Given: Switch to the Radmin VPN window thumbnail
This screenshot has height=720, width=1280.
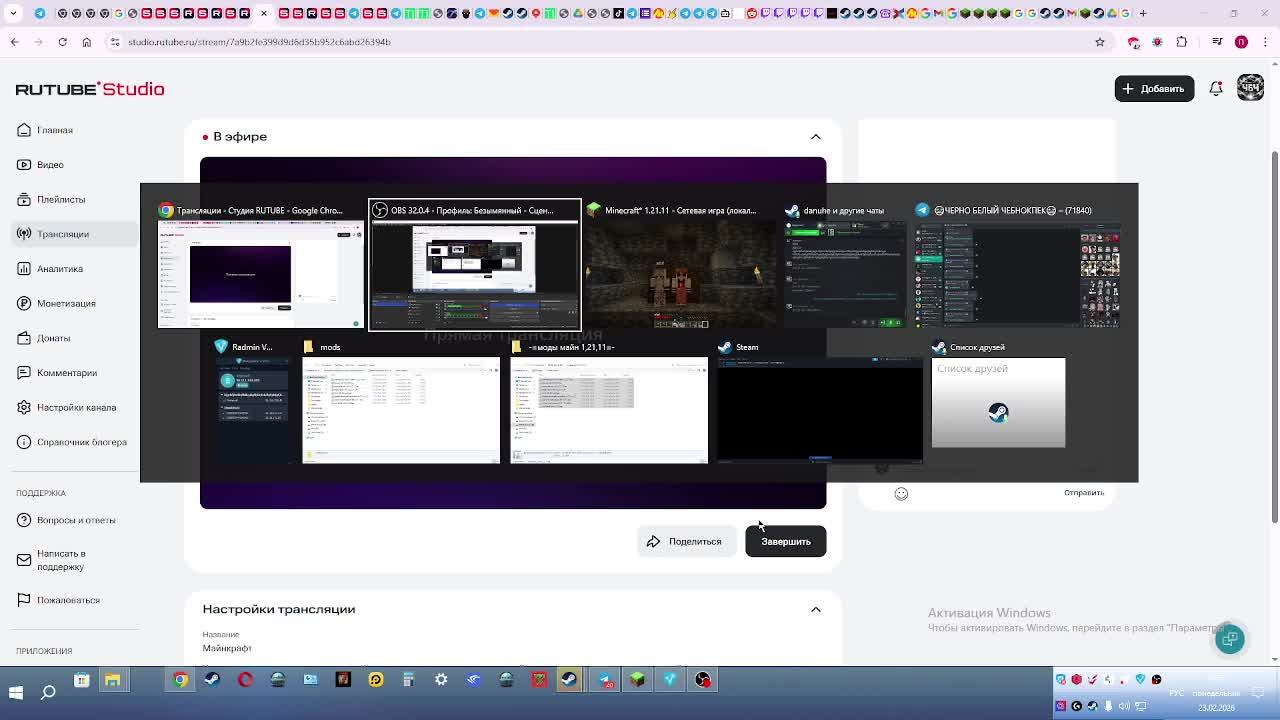Looking at the screenshot, I should (252, 400).
